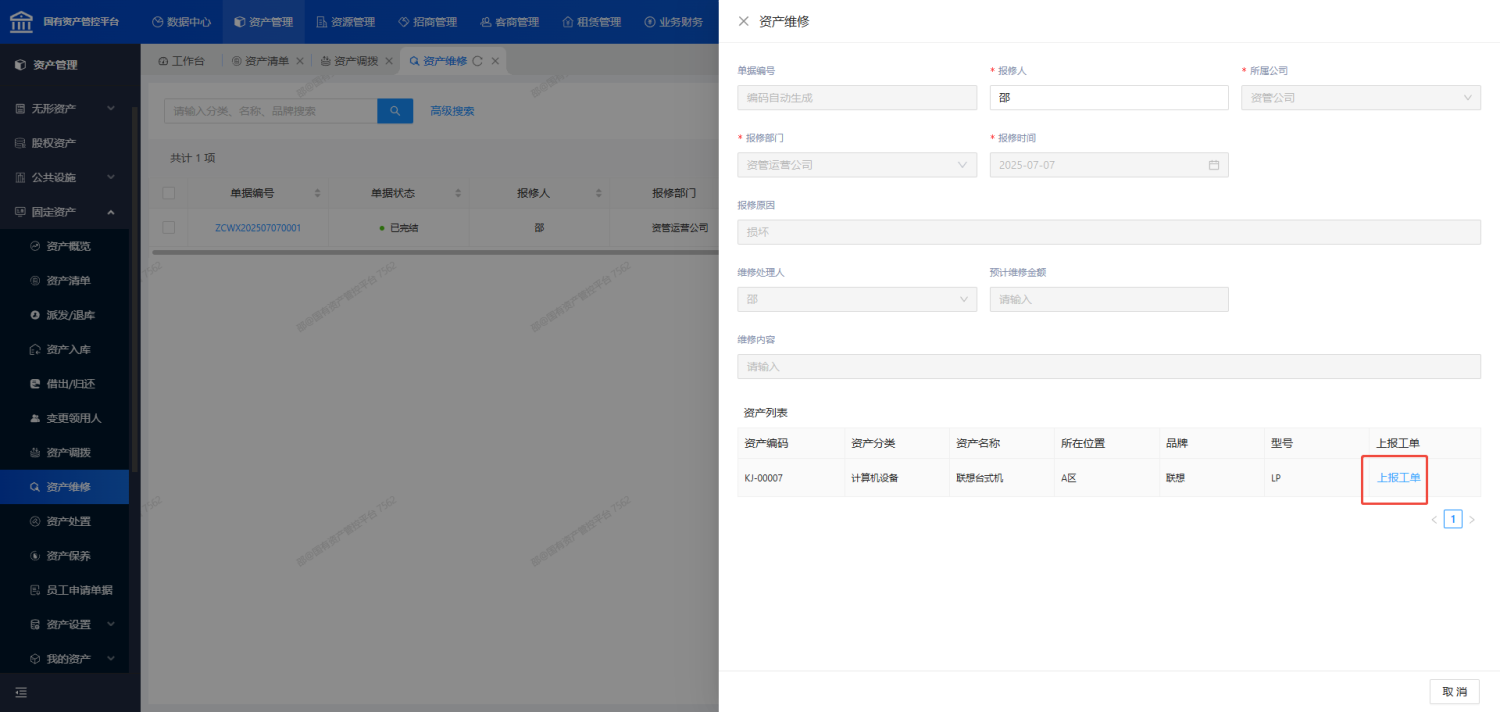Click the 报修时间 calendar icon
Screen dimensions: 1500x712
(x=1214, y=165)
